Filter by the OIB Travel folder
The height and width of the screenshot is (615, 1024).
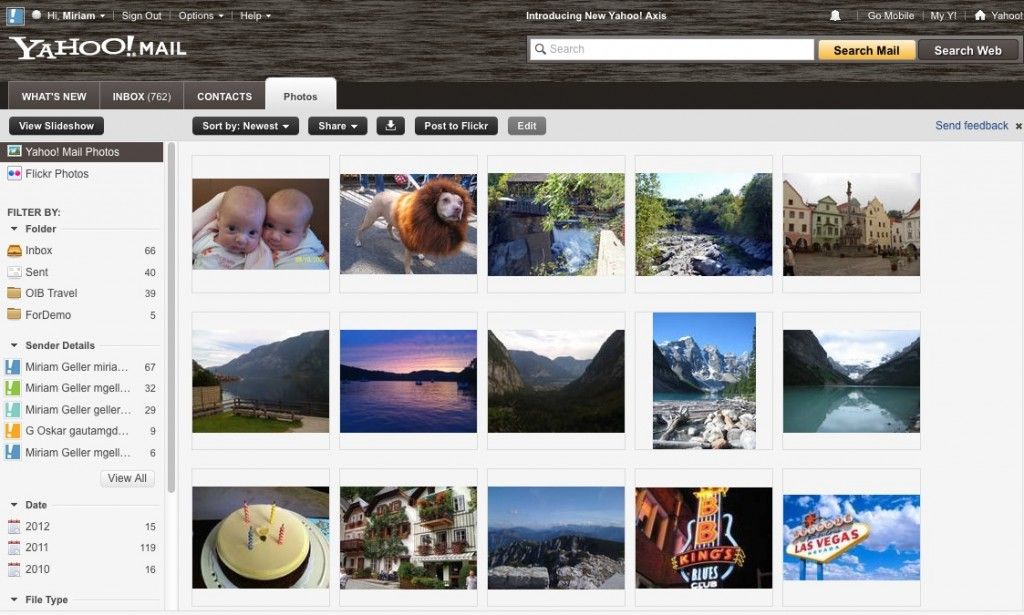51,294
